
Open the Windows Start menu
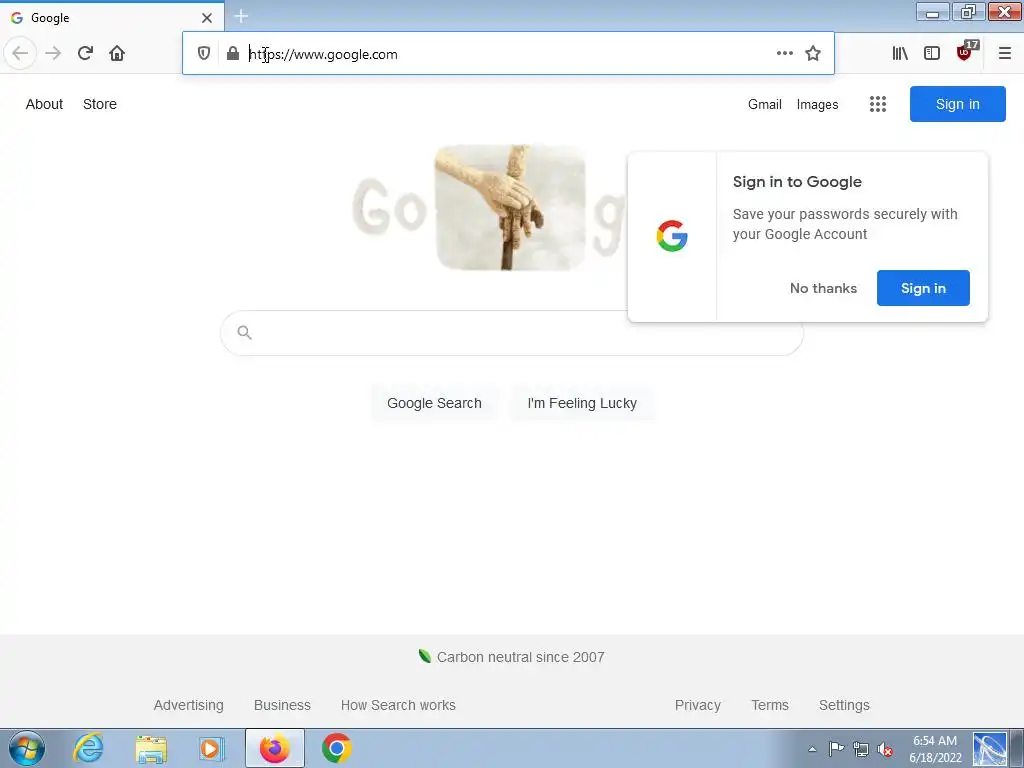[27, 748]
